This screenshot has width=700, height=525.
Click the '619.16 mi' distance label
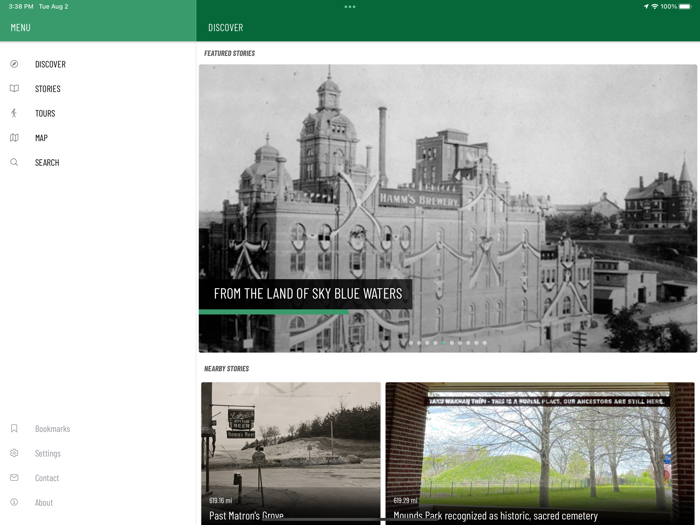click(221, 500)
